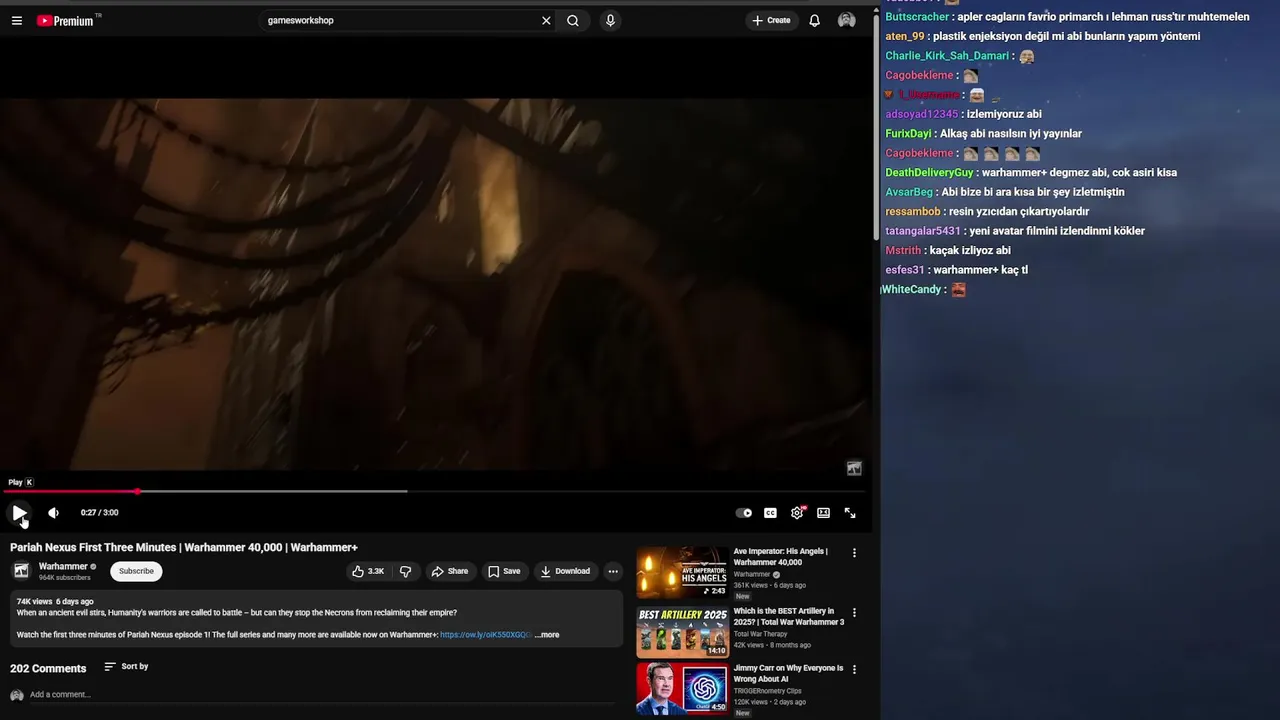The image size is (1280, 720).
Task: Clear the search box text
Action: click(x=546, y=20)
